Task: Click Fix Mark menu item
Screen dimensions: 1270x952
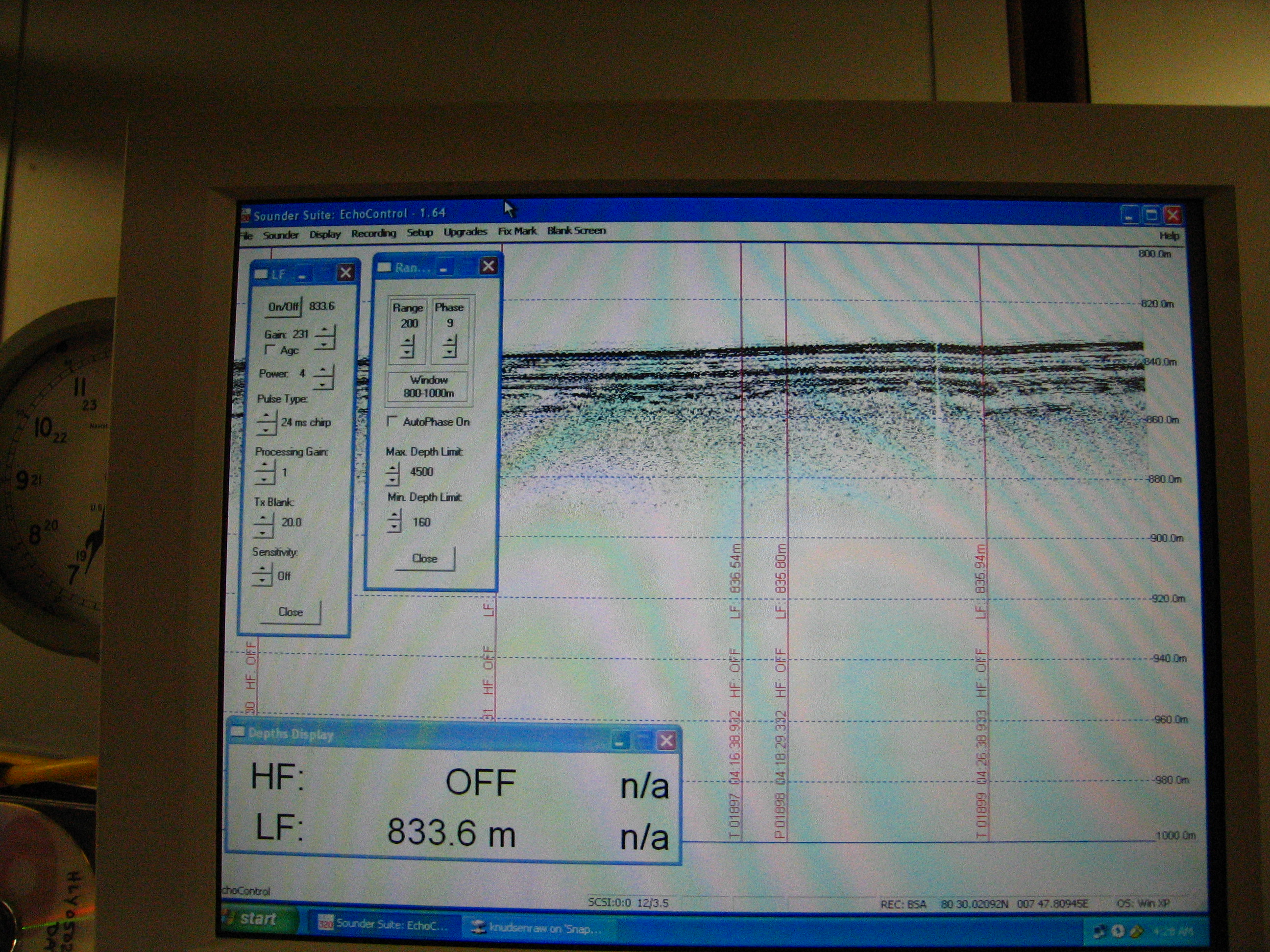Action: 517,231
